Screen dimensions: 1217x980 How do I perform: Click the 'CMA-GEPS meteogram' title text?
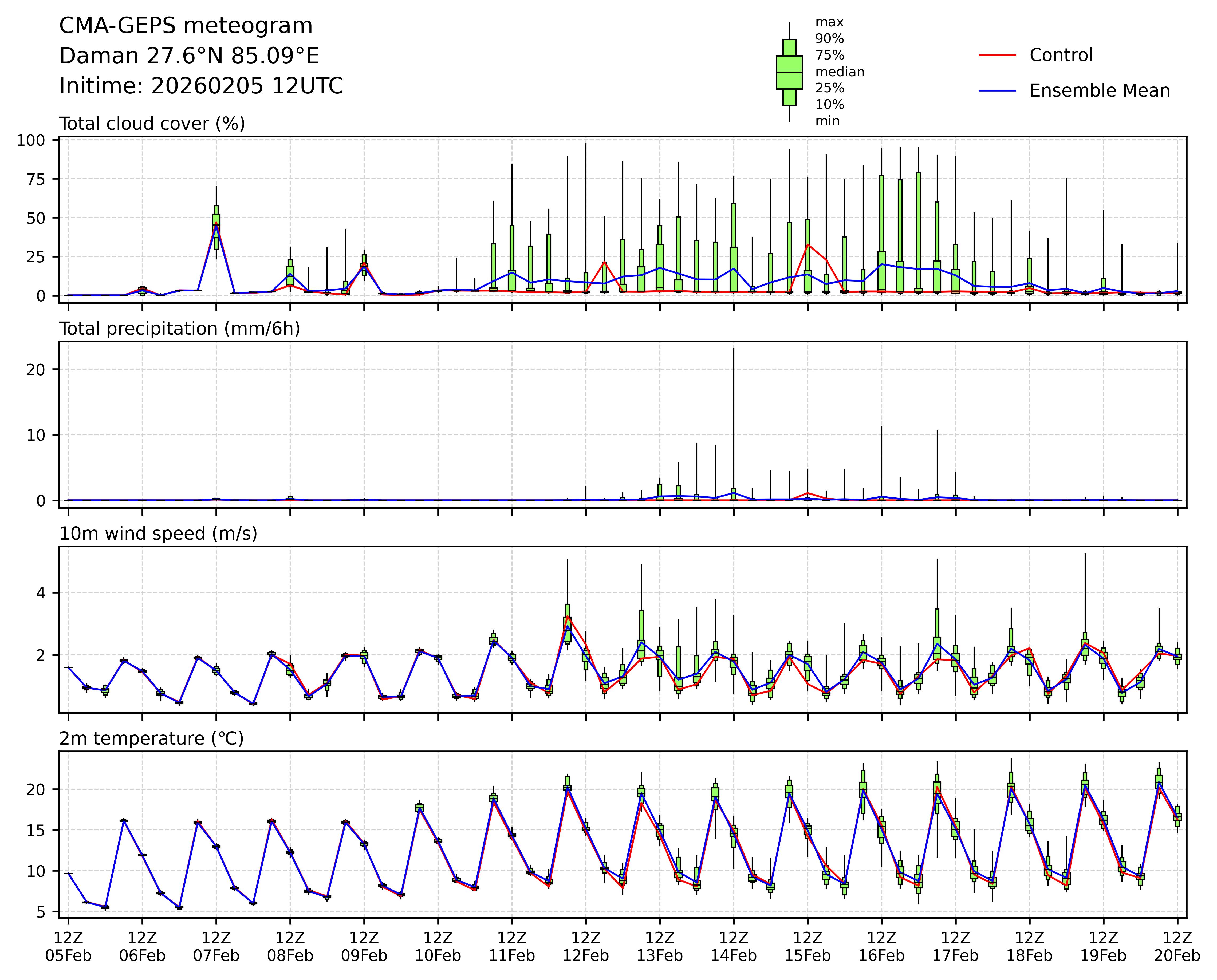[186, 26]
